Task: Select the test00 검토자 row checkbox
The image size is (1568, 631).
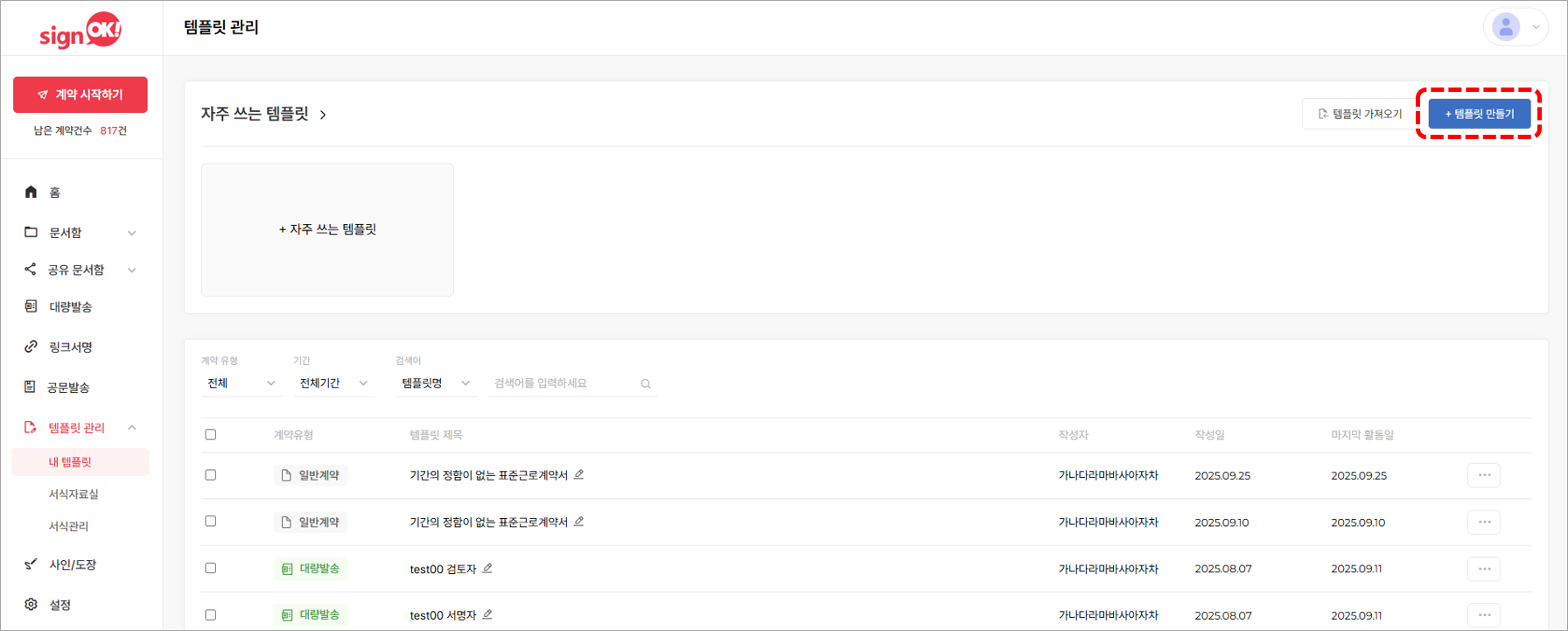Action: (x=211, y=568)
